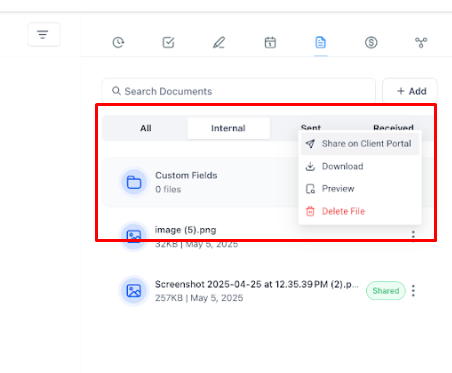Open the Screenshot 2025-04-25 file
This screenshot has height=373, width=452.
pos(257,284)
